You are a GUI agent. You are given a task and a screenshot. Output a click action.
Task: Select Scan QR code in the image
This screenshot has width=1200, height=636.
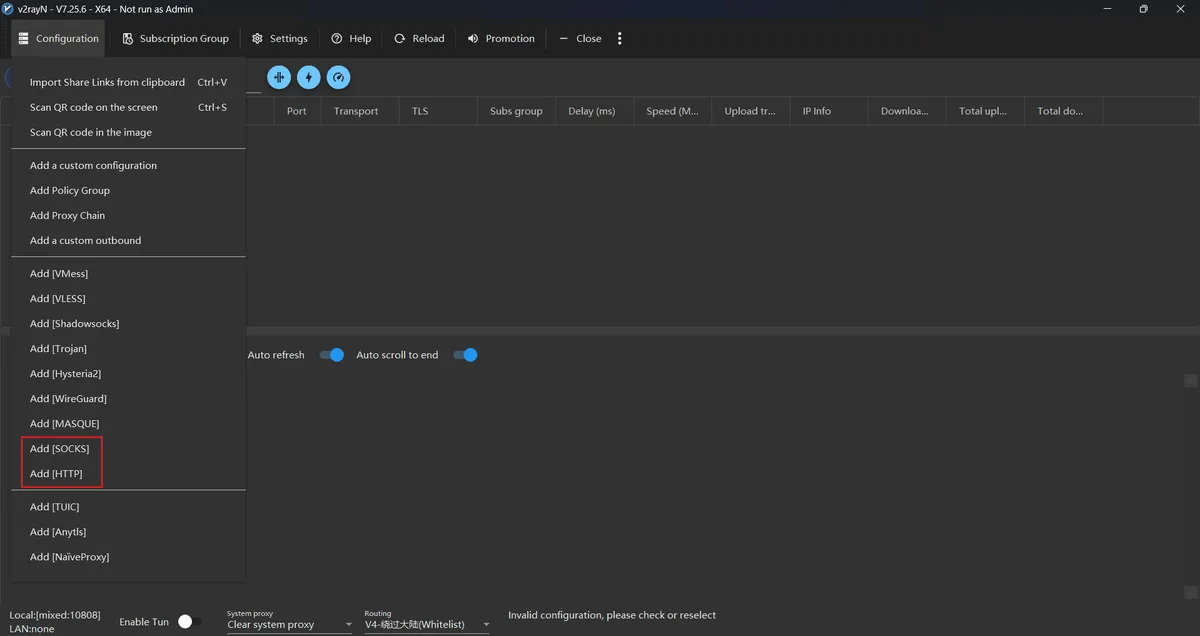(128, 132)
